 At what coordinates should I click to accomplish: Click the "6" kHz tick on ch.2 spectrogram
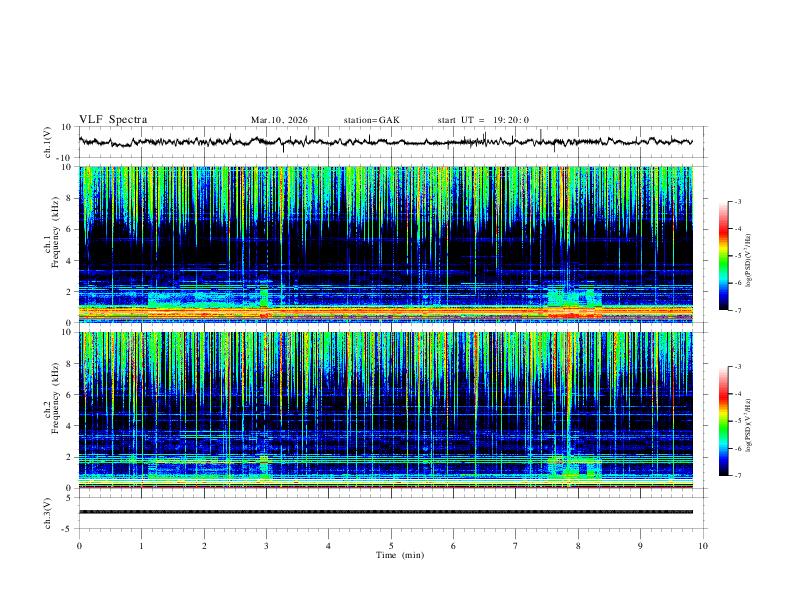(69, 394)
